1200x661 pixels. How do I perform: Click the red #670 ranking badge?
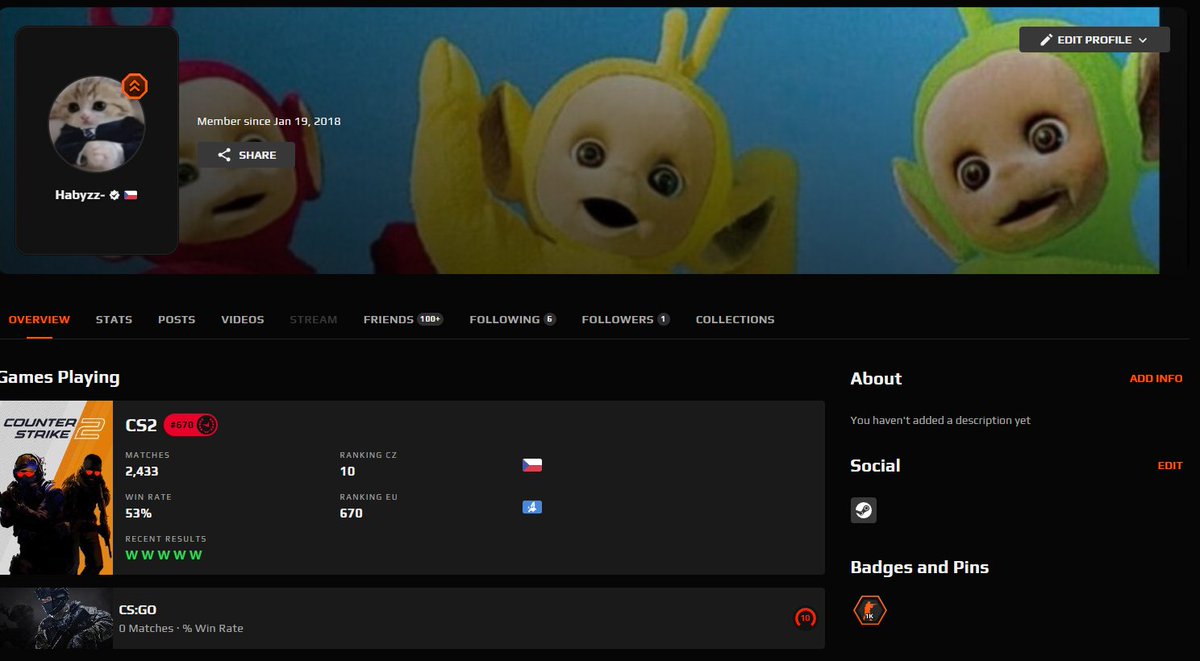pos(191,425)
